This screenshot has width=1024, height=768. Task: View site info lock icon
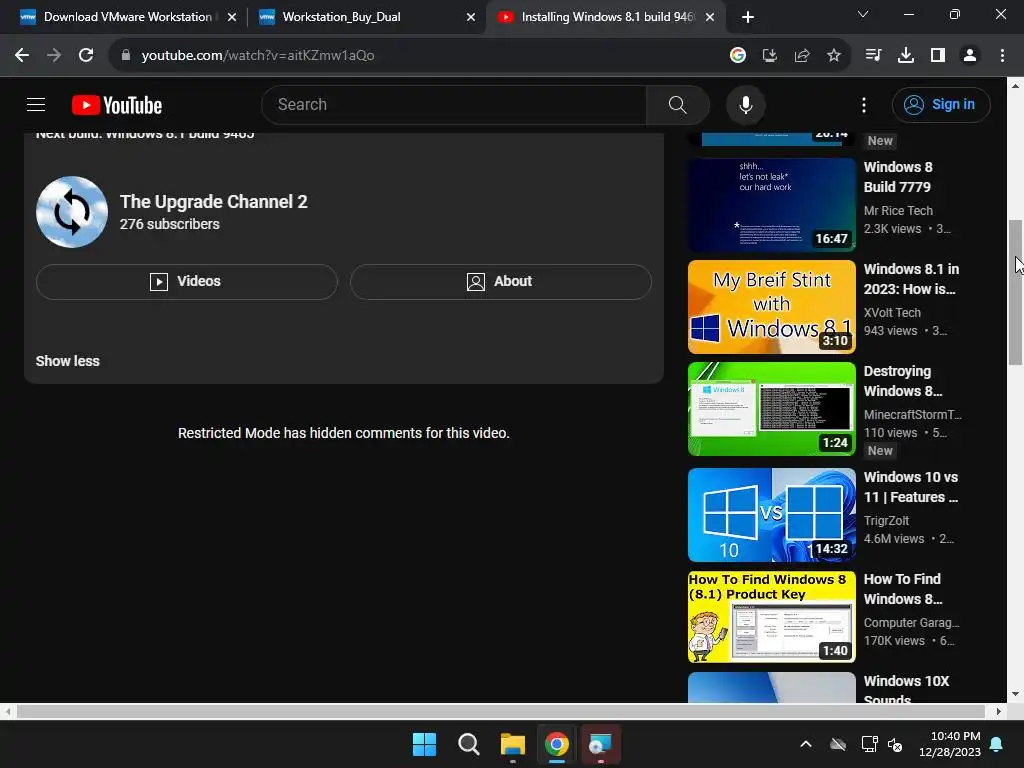click(x=125, y=56)
